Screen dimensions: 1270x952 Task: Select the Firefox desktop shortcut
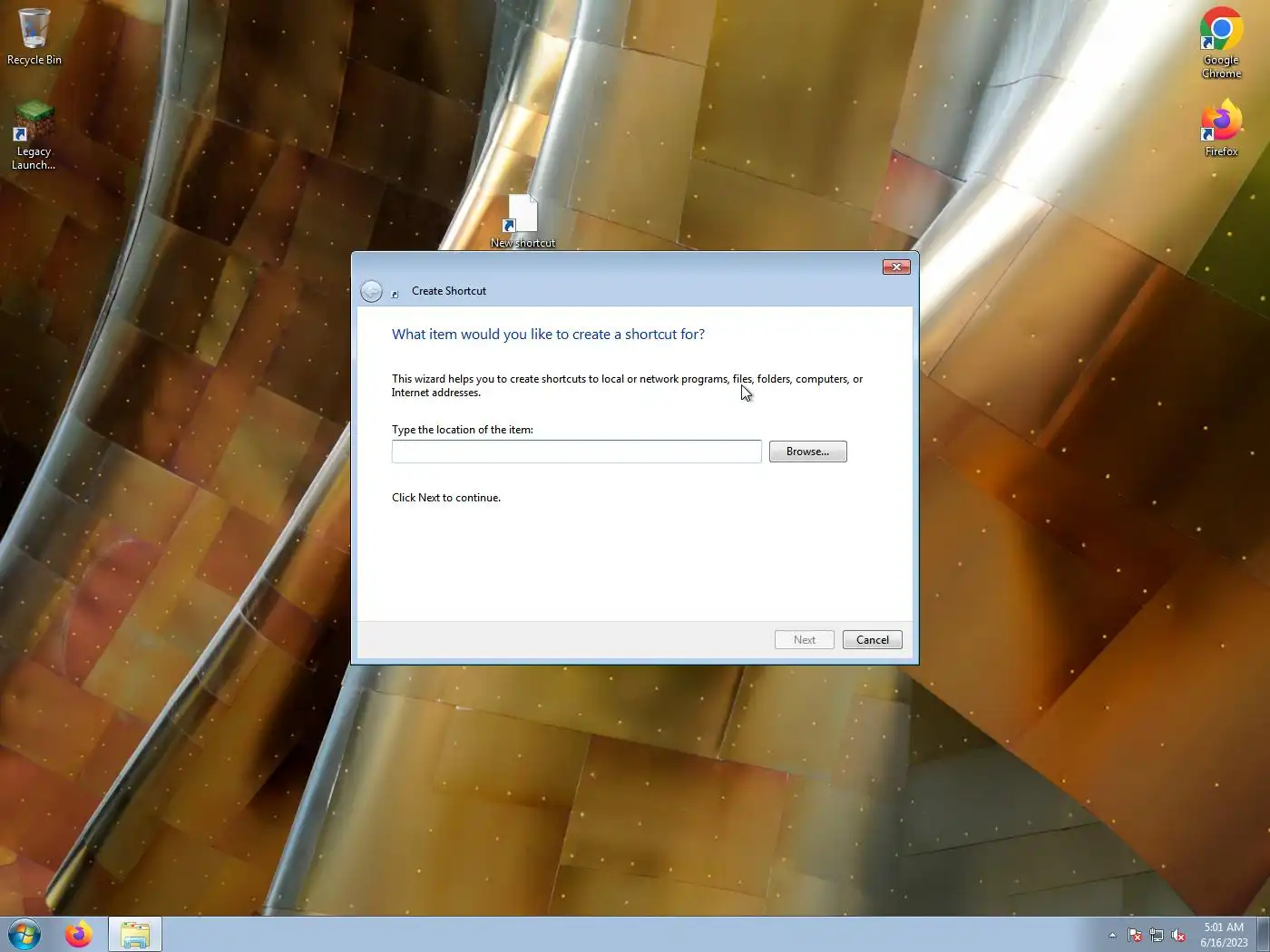point(1221,128)
